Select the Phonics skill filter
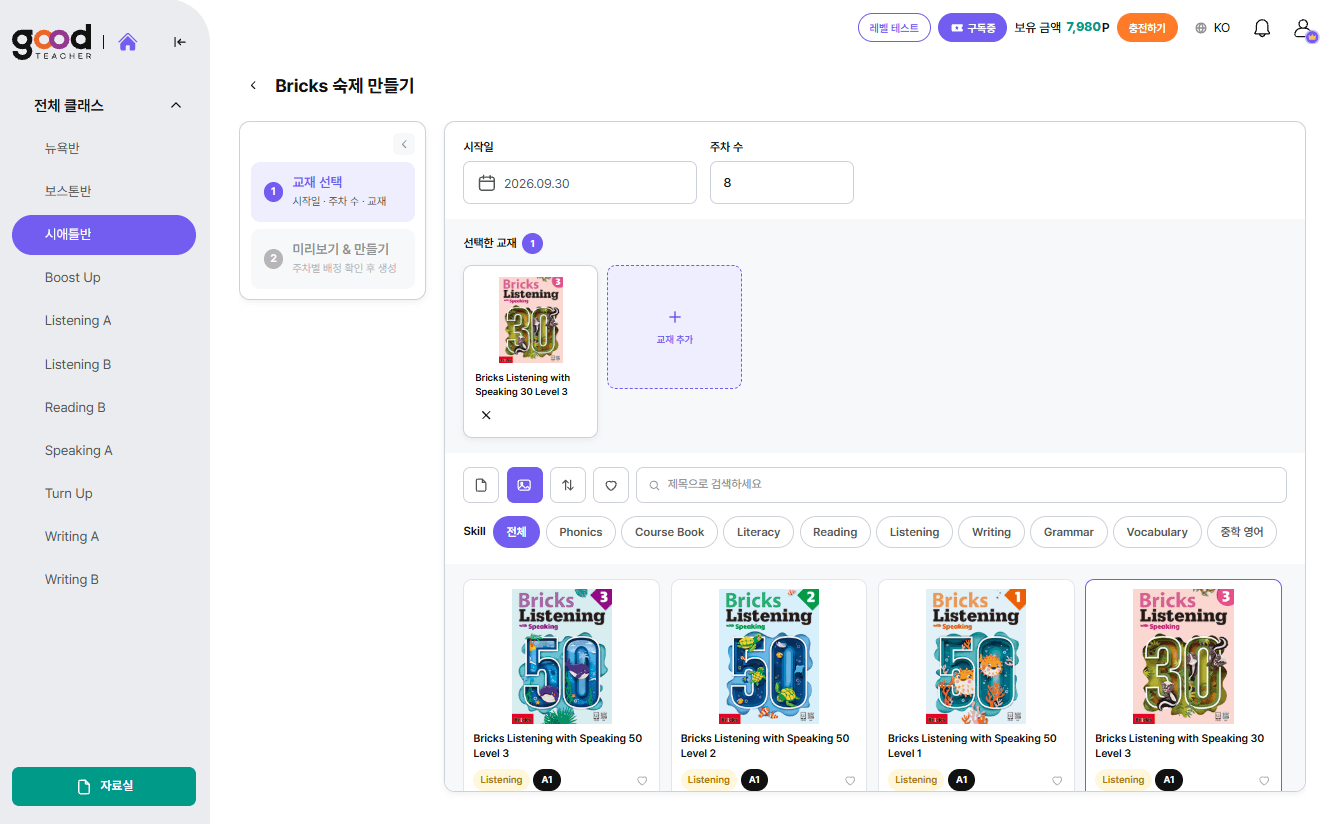The image size is (1330, 824). pyautogui.click(x=581, y=532)
